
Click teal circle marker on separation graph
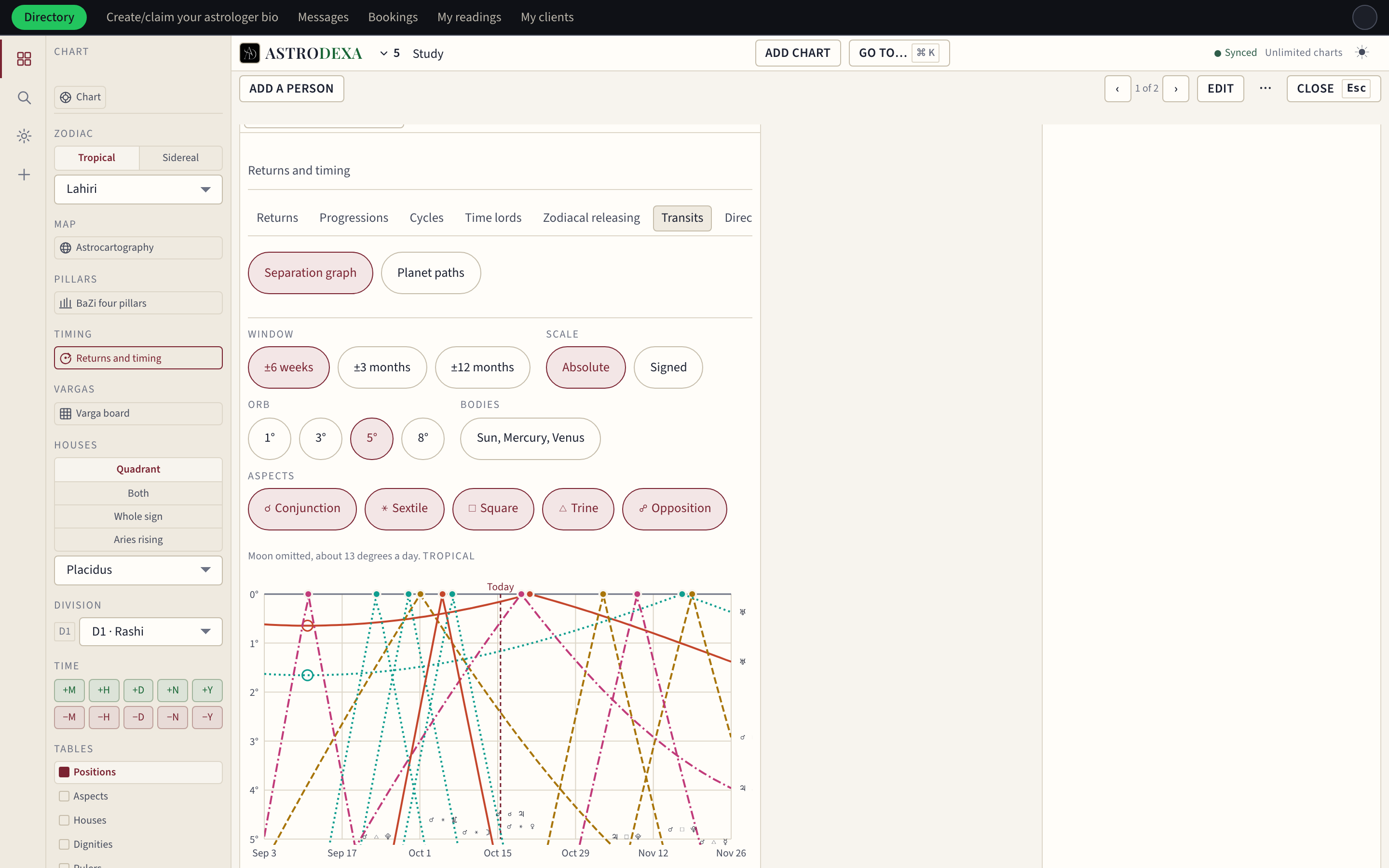pos(308,675)
